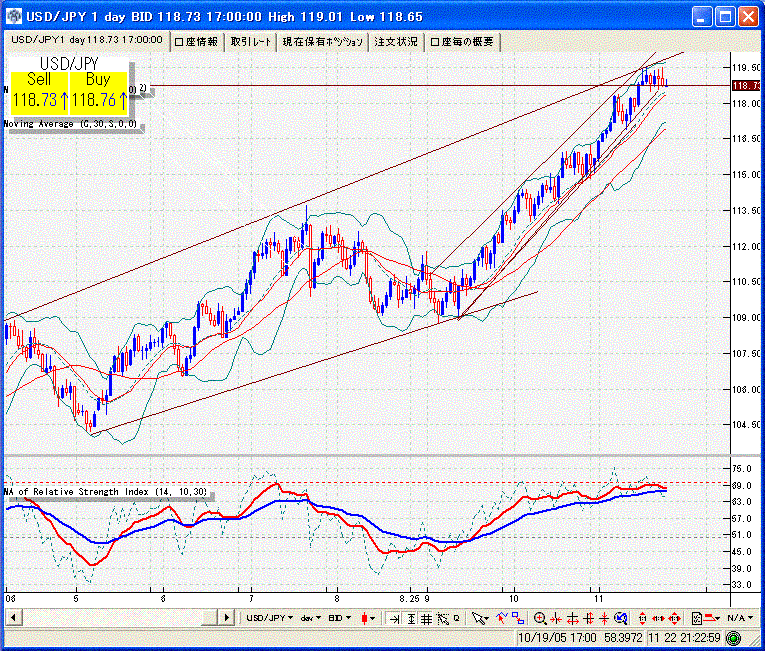The image size is (765, 651).
Task: Minimize the chart window
Action: tap(702, 17)
